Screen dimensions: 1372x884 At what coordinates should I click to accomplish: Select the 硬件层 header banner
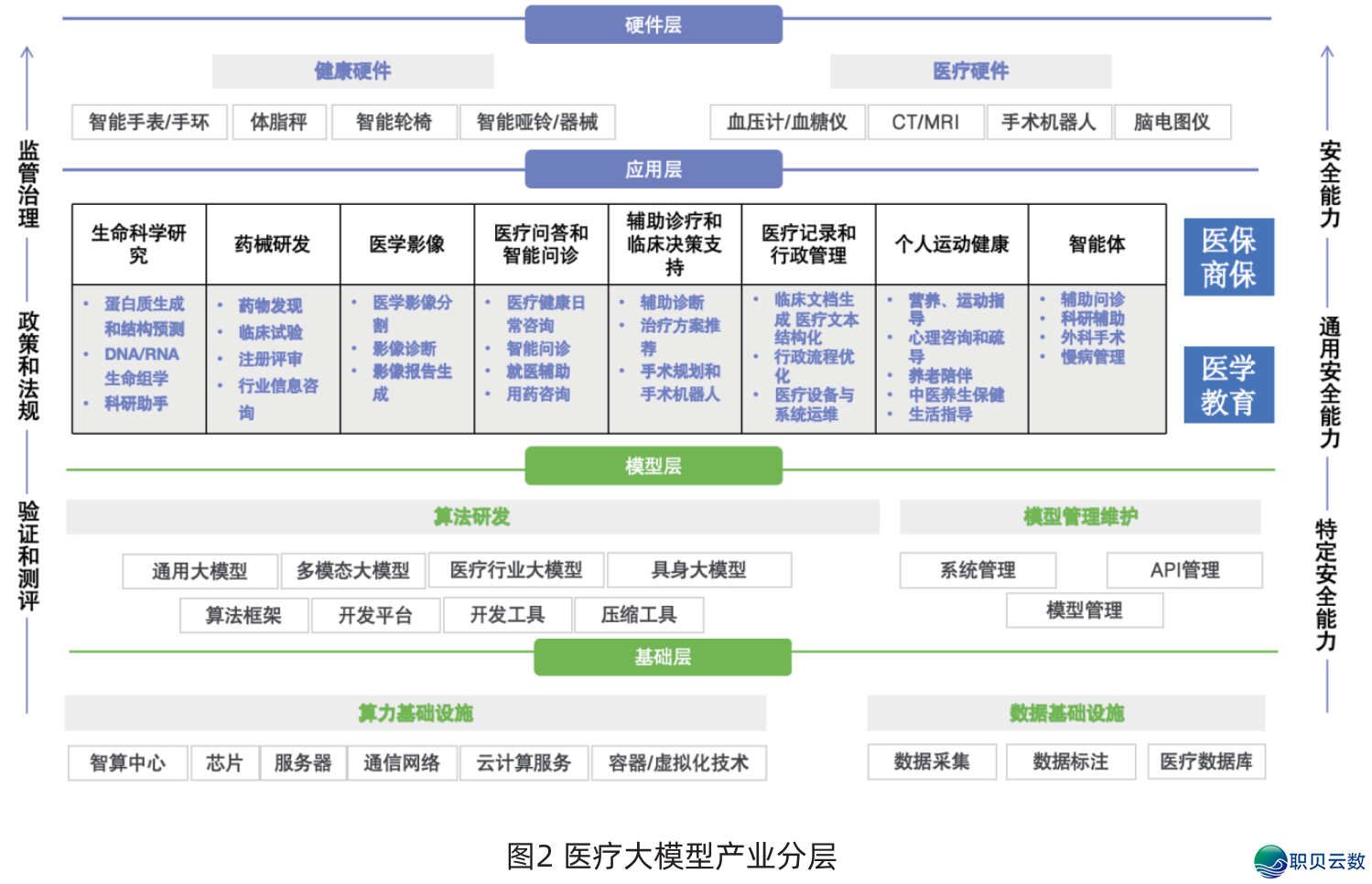click(x=653, y=25)
